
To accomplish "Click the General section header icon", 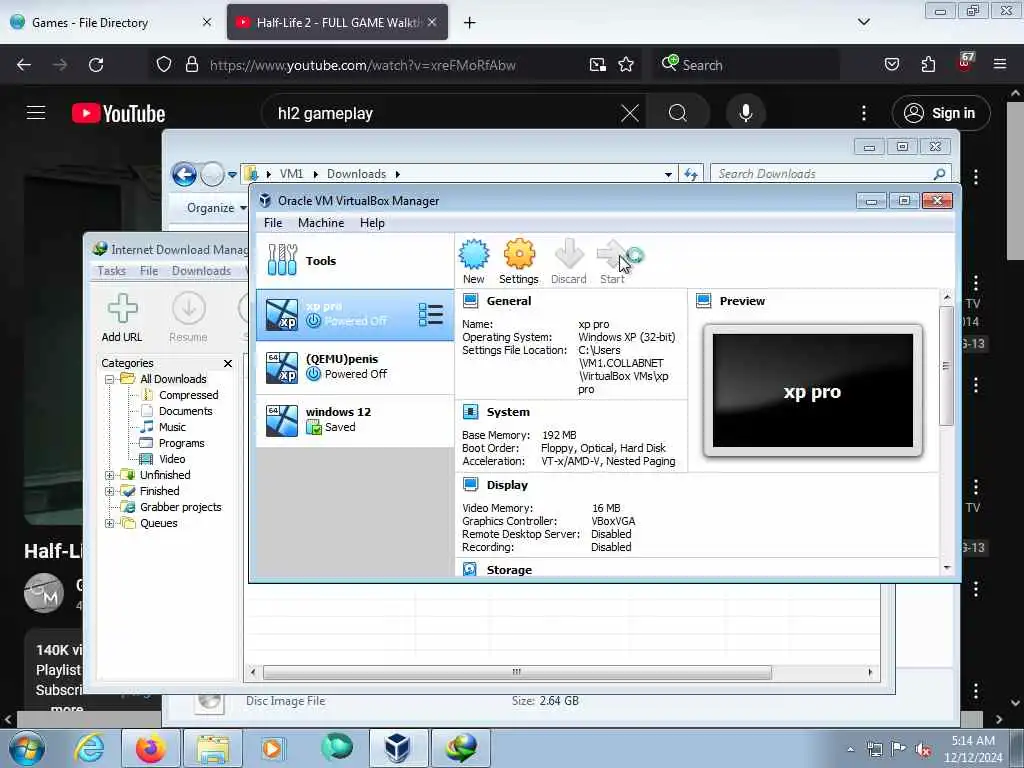I will tap(470, 300).
